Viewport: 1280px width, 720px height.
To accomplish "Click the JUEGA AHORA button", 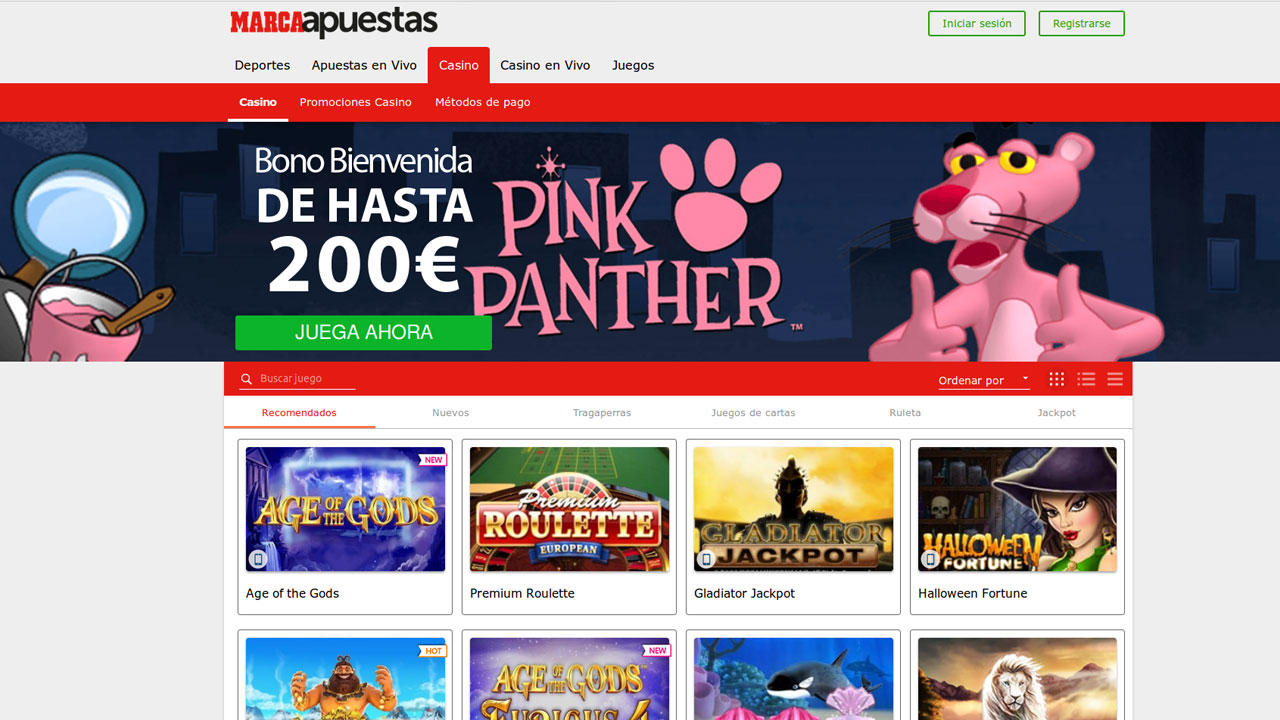I will click(363, 333).
